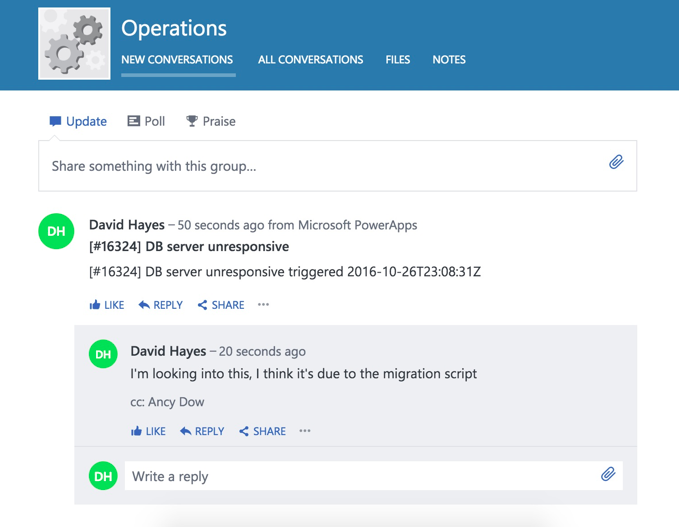Screen dimensions: 679x527
Task: Open more options ellipsis on main post
Action: pyautogui.click(x=263, y=305)
